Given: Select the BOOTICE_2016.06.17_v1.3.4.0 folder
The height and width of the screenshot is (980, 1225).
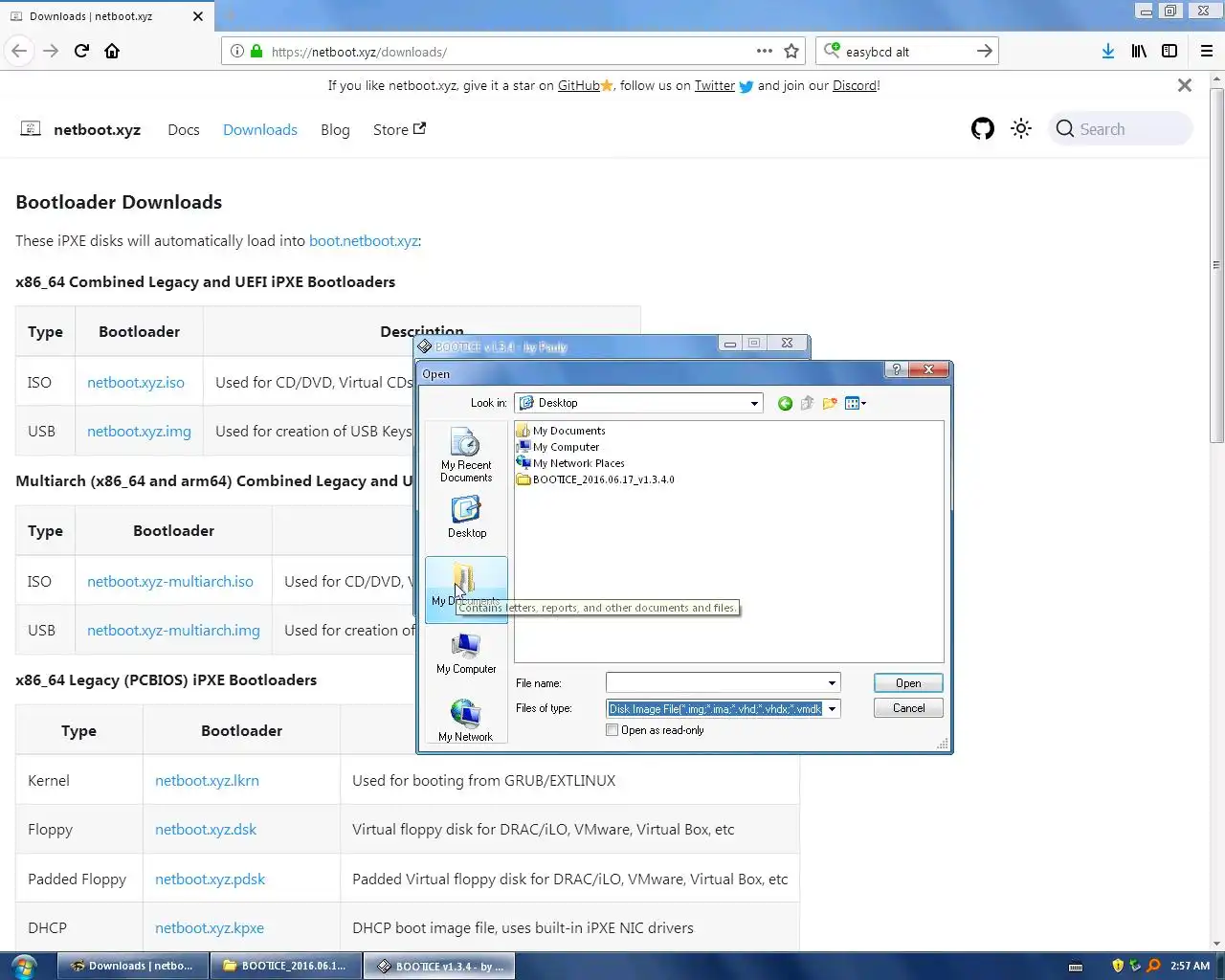Looking at the screenshot, I should click(595, 479).
